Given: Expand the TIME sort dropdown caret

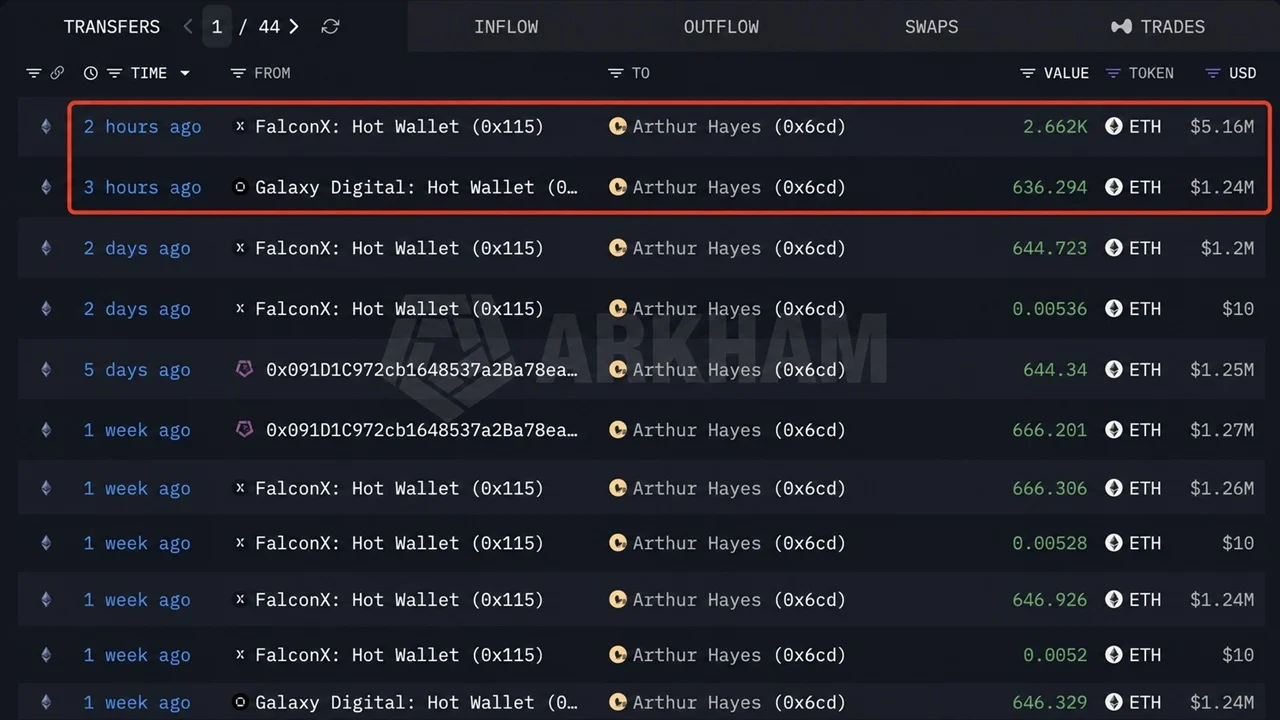Looking at the screenshot, I should coord(185,73).
